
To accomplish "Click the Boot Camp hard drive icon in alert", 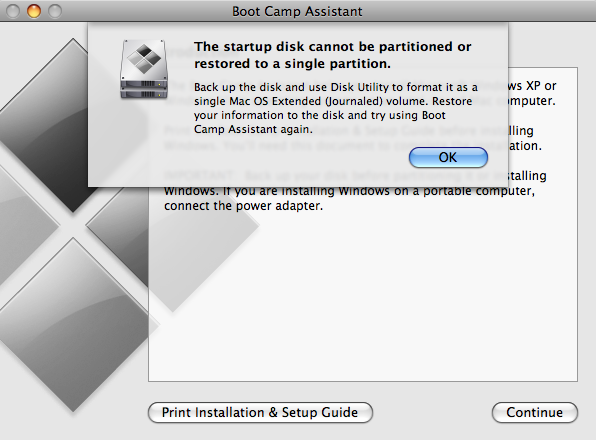I will (144, 69).
